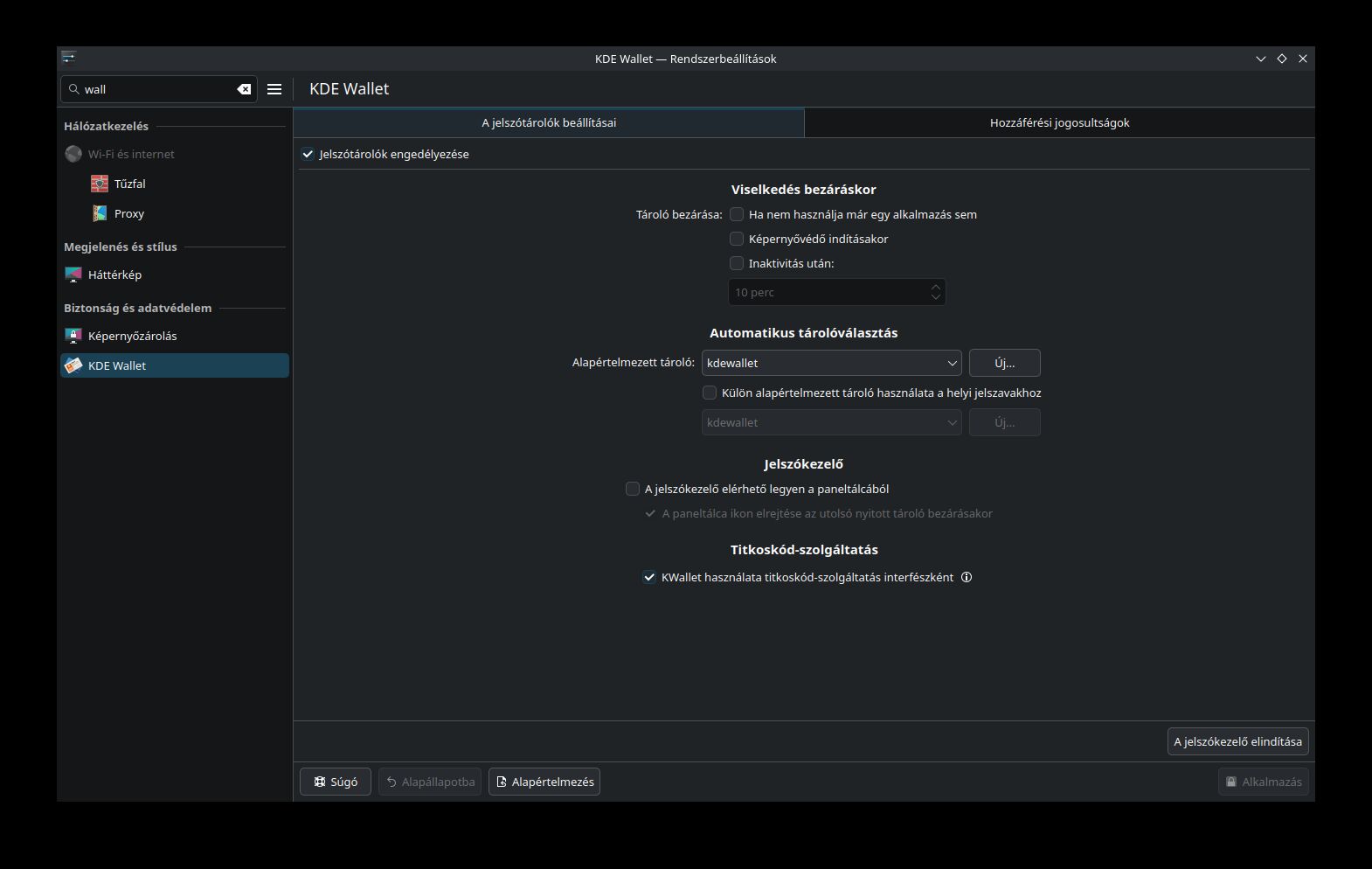Open Súgó help button

click(336, 782)
